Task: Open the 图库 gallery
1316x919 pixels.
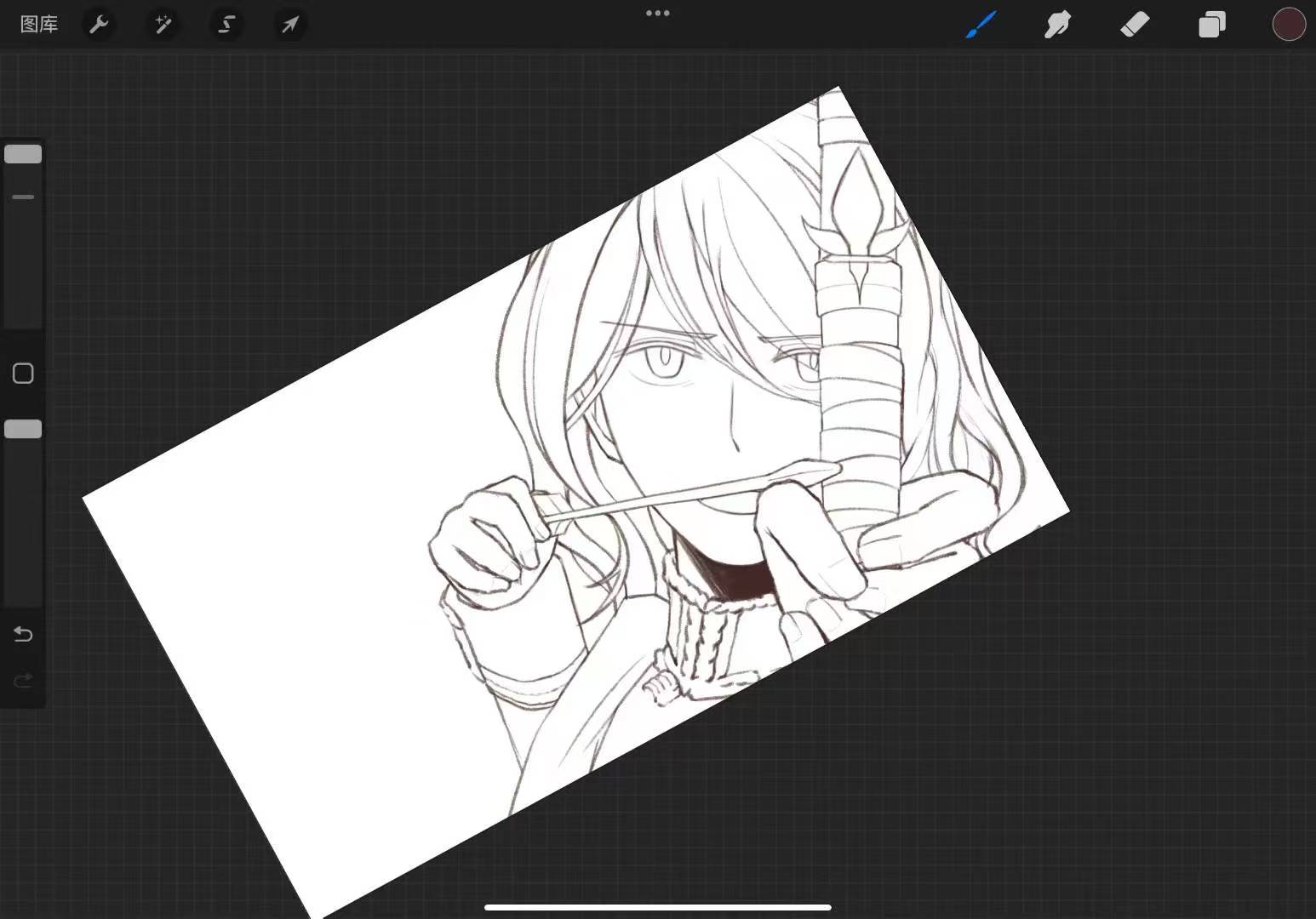Action: [x=39, y=25]
